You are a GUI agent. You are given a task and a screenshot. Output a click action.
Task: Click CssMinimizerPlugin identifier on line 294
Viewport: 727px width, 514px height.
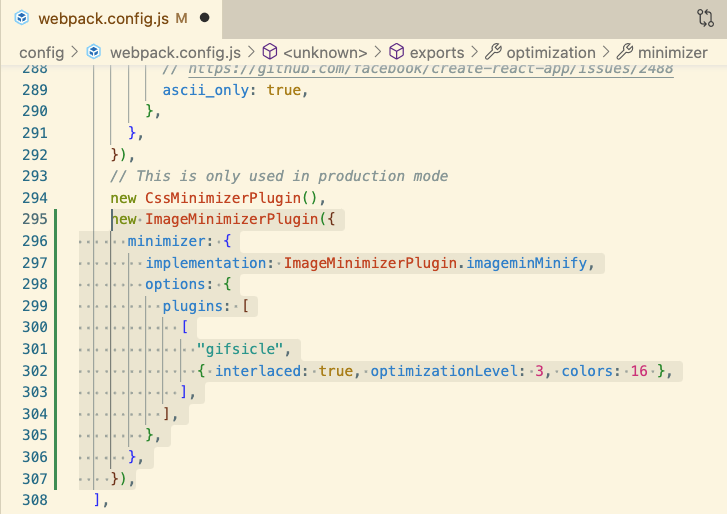coord(223,198)
